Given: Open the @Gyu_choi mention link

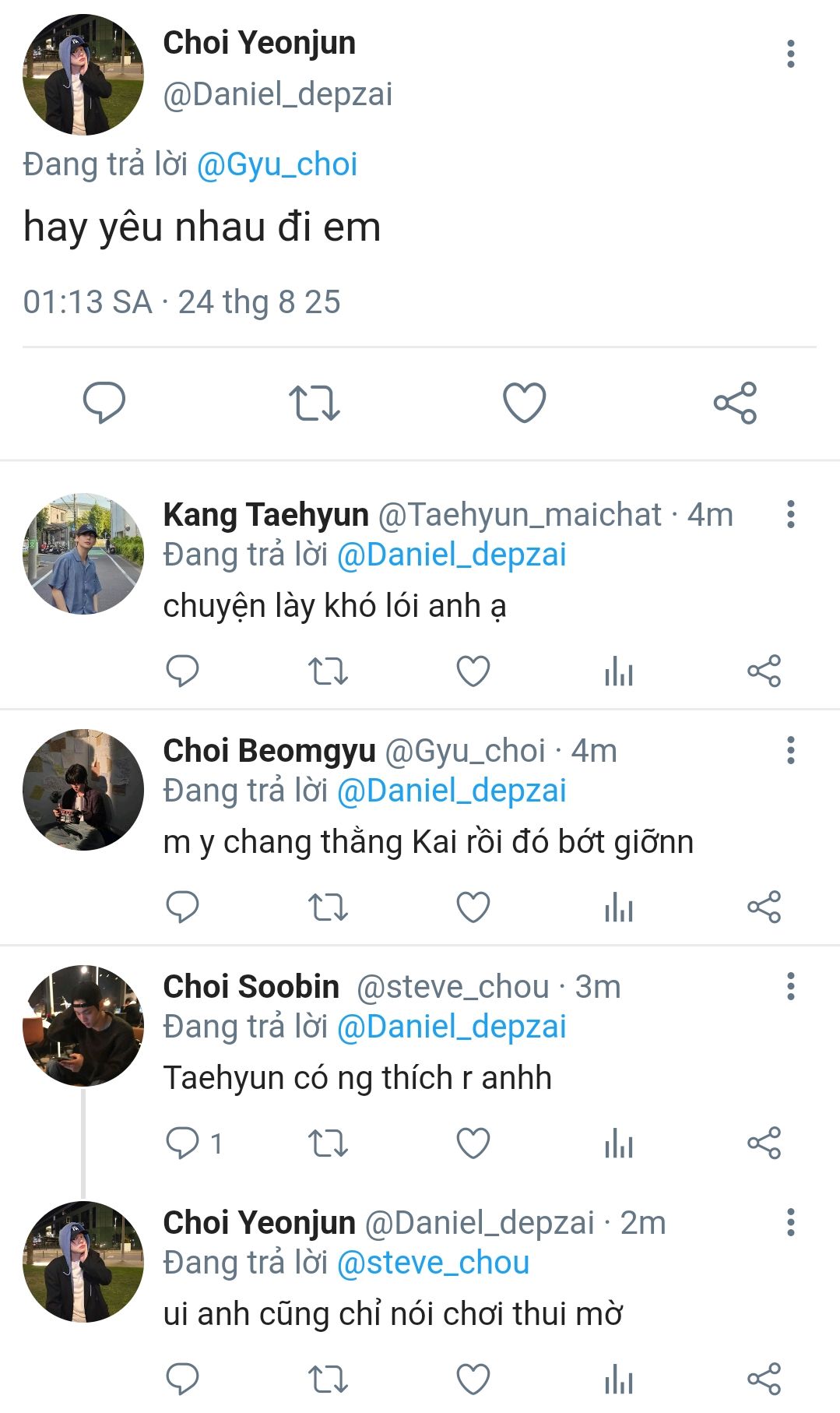Looking at the screenshot, I should tap(277, 164).
